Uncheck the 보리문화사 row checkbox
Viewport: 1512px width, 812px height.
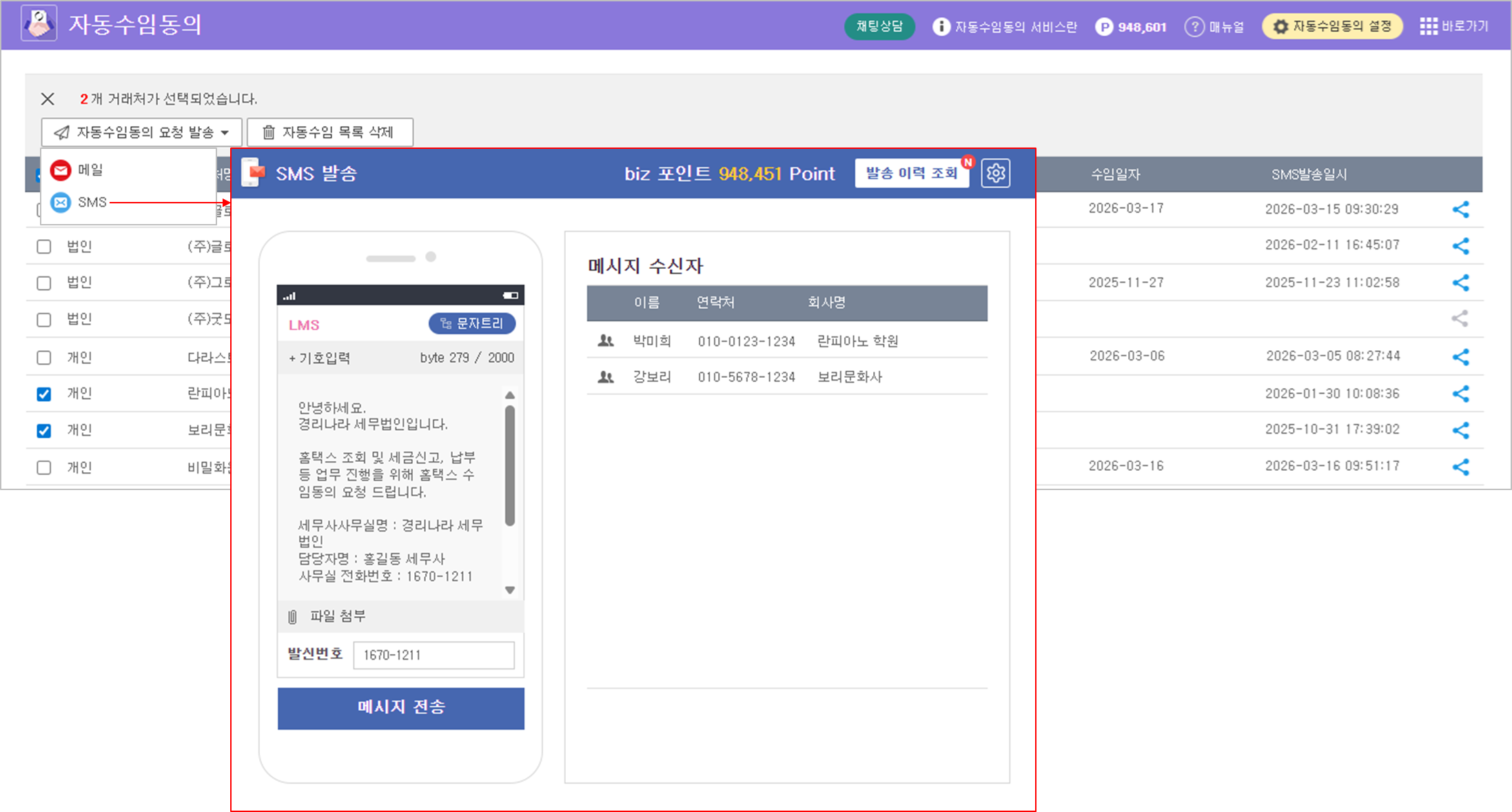[x=44, y=431]
